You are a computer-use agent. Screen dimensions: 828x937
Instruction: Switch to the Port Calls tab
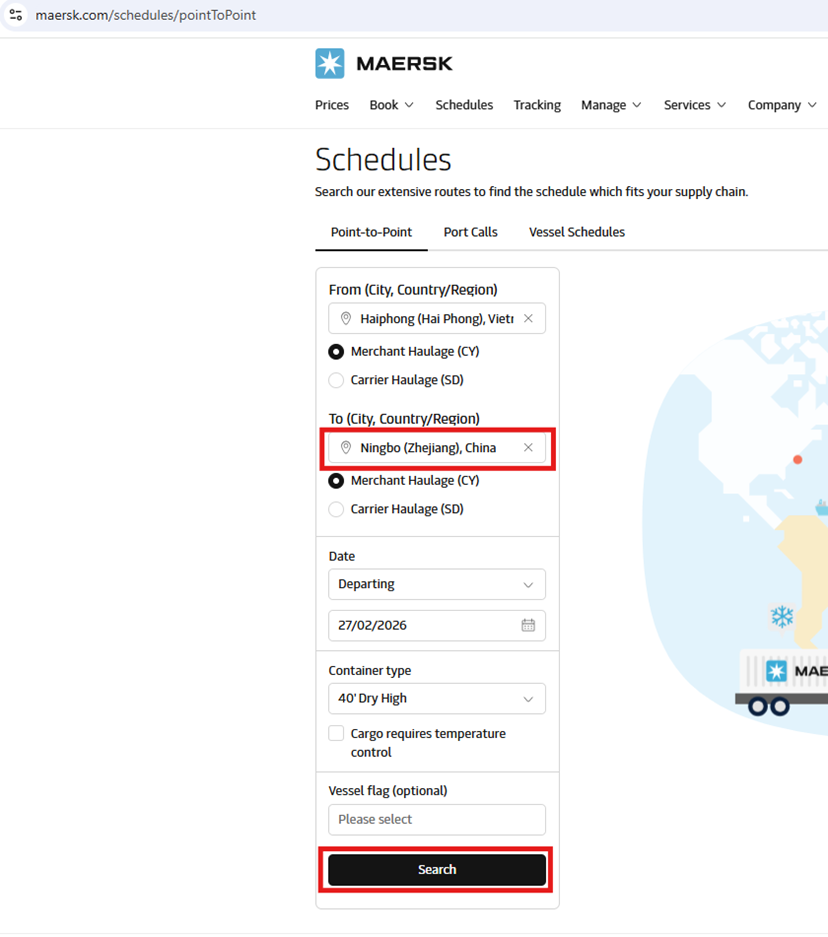[x=470, y=232]
